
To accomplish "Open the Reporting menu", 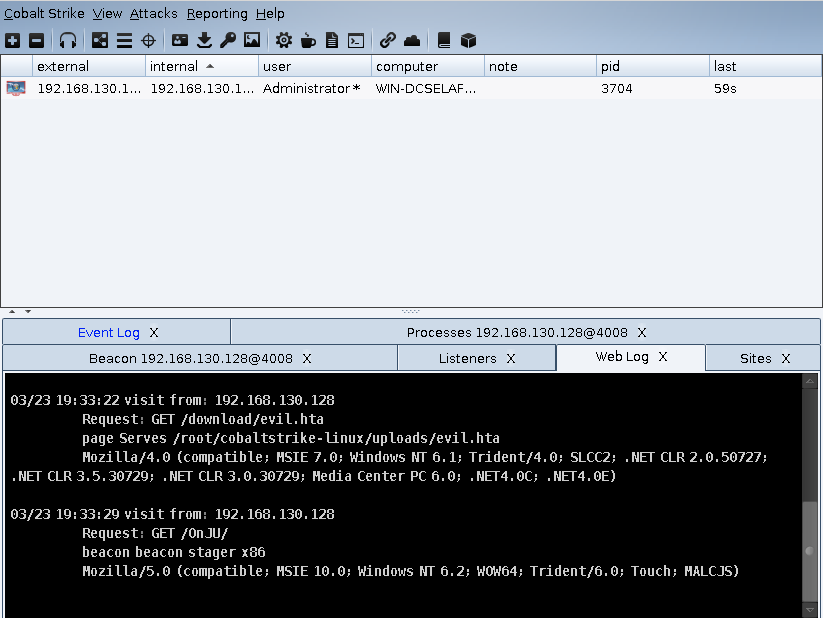I will (217, 13).
